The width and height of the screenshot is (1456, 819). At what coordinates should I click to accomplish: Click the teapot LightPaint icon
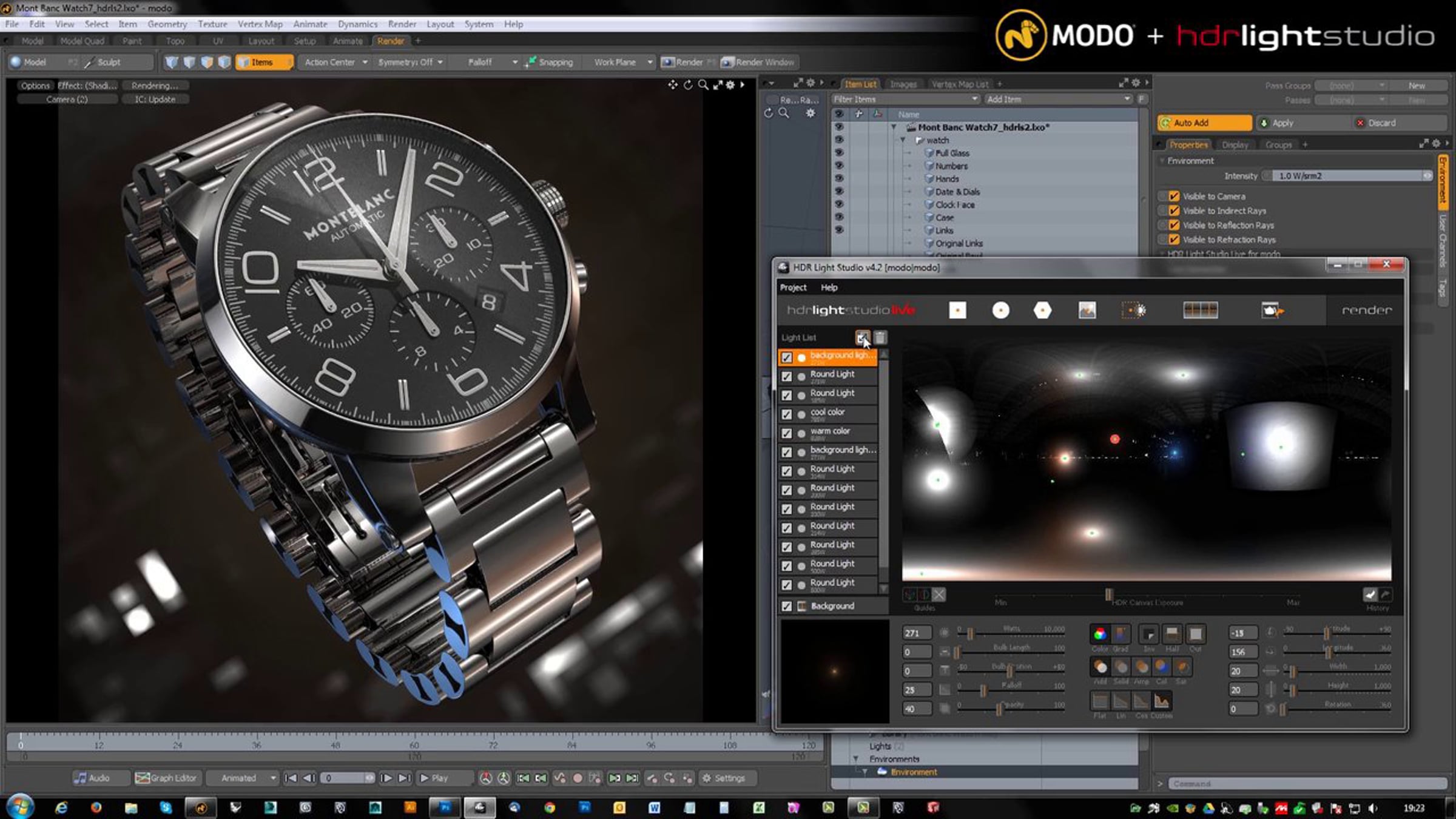[1272, 311]
